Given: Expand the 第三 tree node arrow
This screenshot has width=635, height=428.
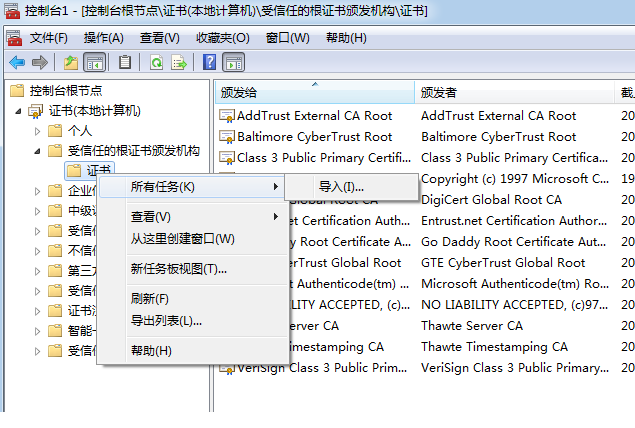Looking at the screenshot, I should coord(38,271).
